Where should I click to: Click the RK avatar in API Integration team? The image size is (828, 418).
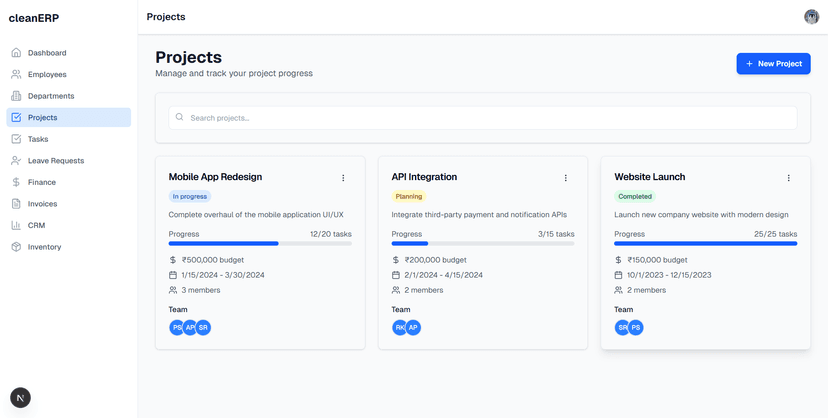(399, 328)
